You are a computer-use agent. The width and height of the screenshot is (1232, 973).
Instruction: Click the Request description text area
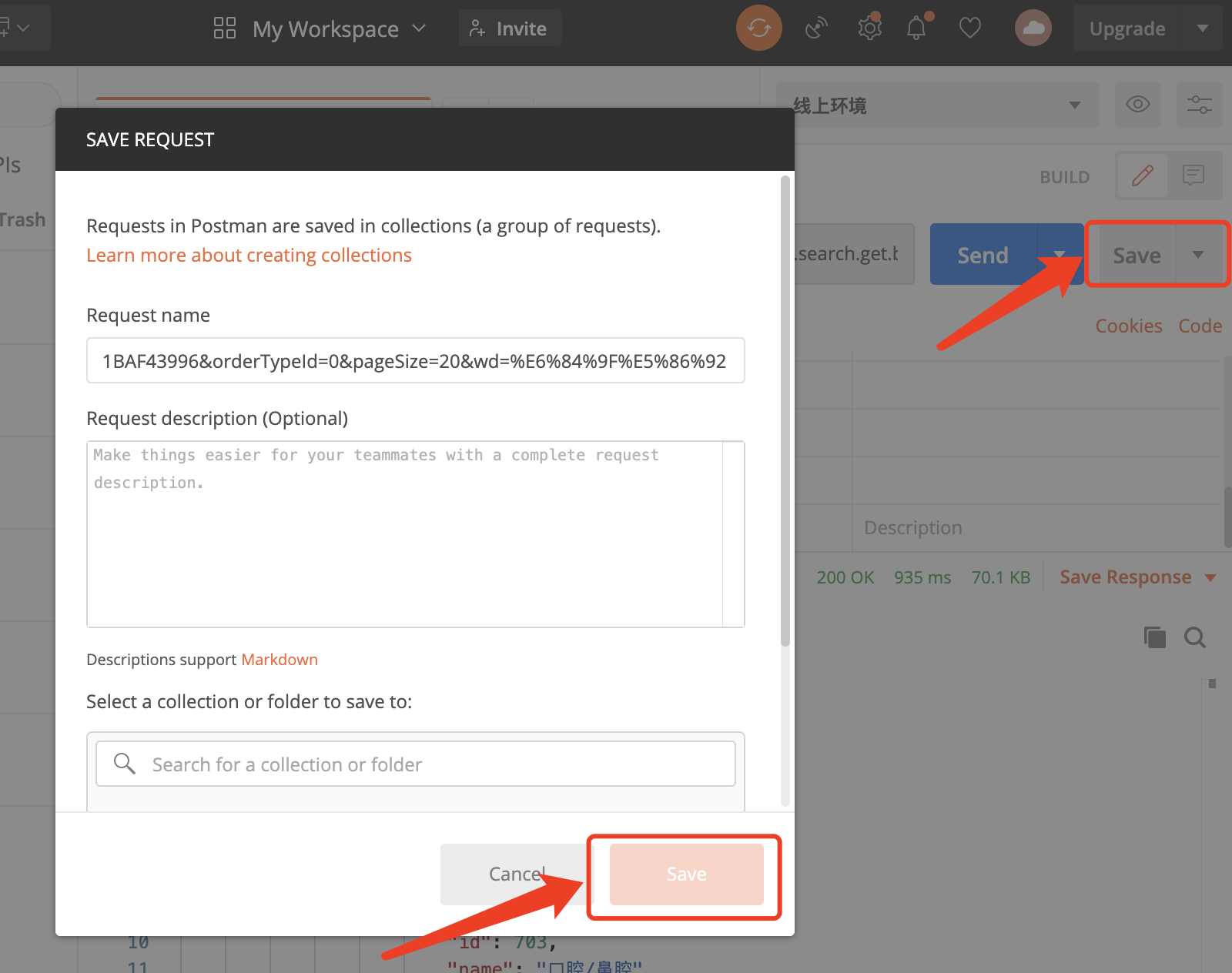click(416, 534)
